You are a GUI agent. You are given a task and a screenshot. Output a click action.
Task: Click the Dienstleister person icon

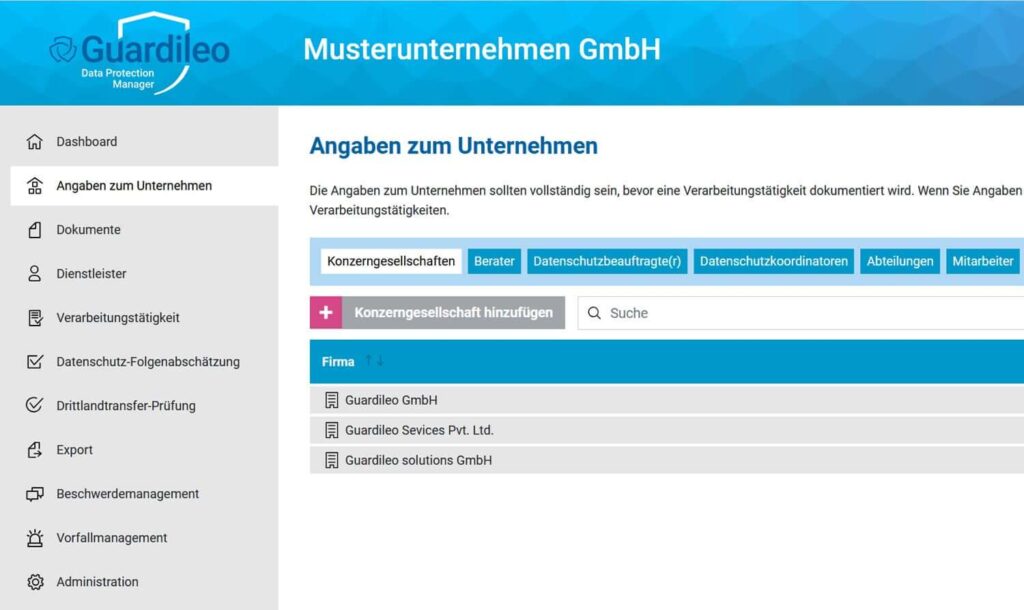pos(35,274)
